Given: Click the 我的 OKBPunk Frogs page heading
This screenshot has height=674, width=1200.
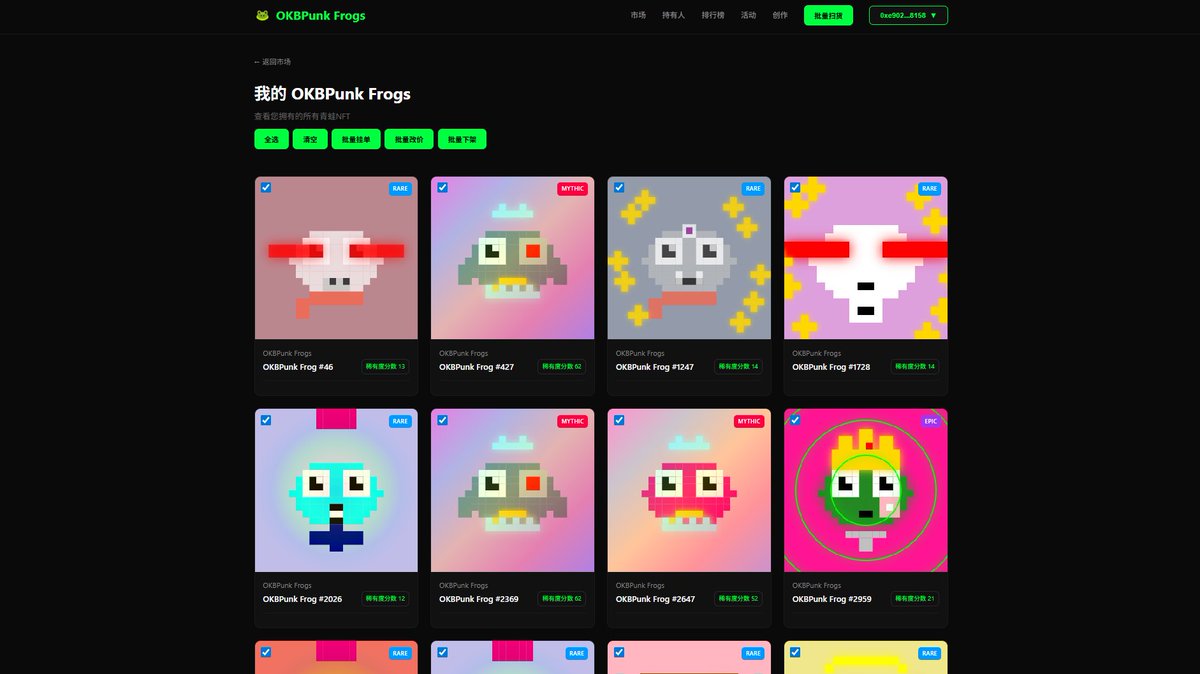Looking at the screenshot, I should click(332, 94).
